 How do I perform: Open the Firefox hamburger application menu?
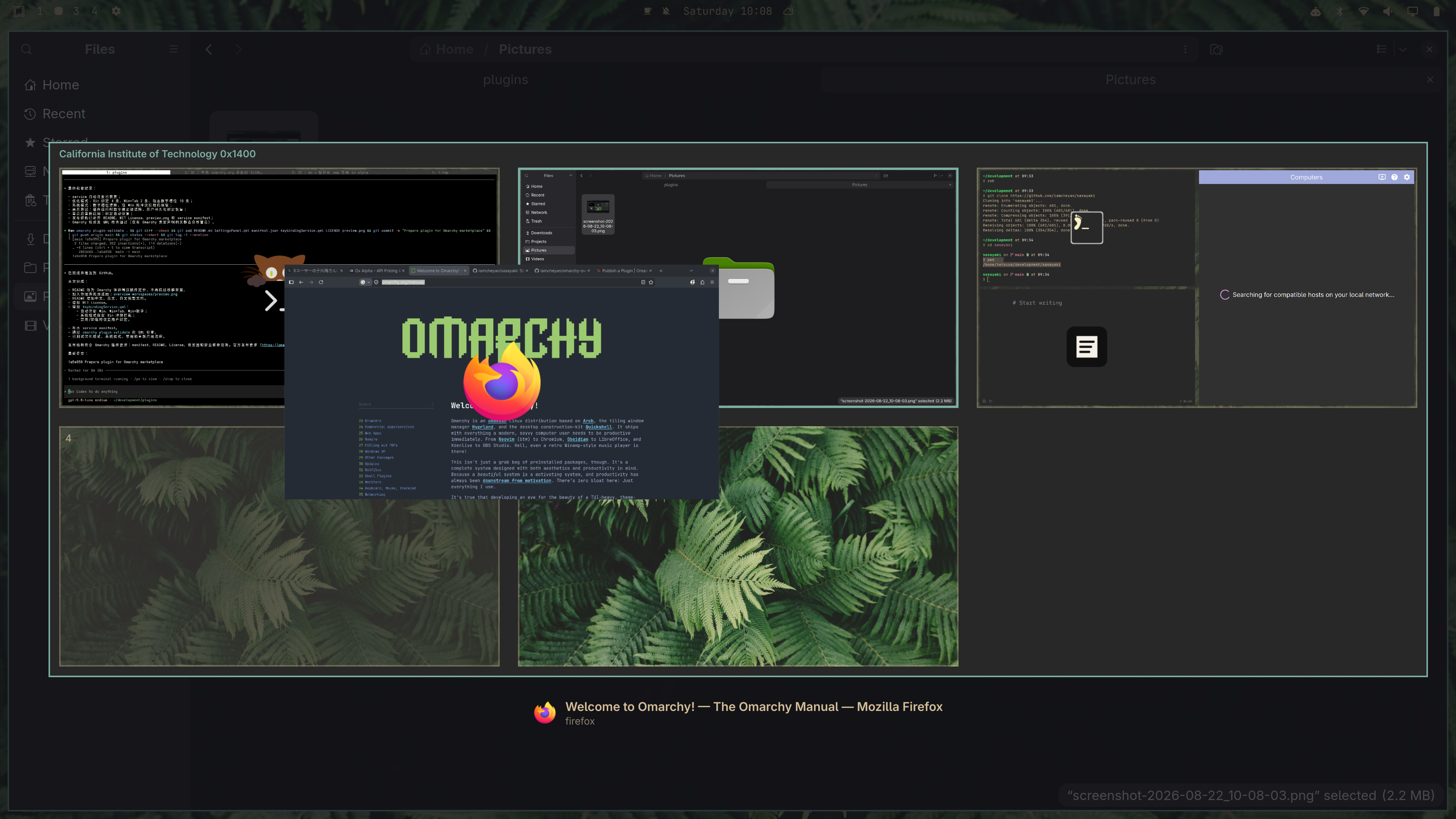[712, 282]
